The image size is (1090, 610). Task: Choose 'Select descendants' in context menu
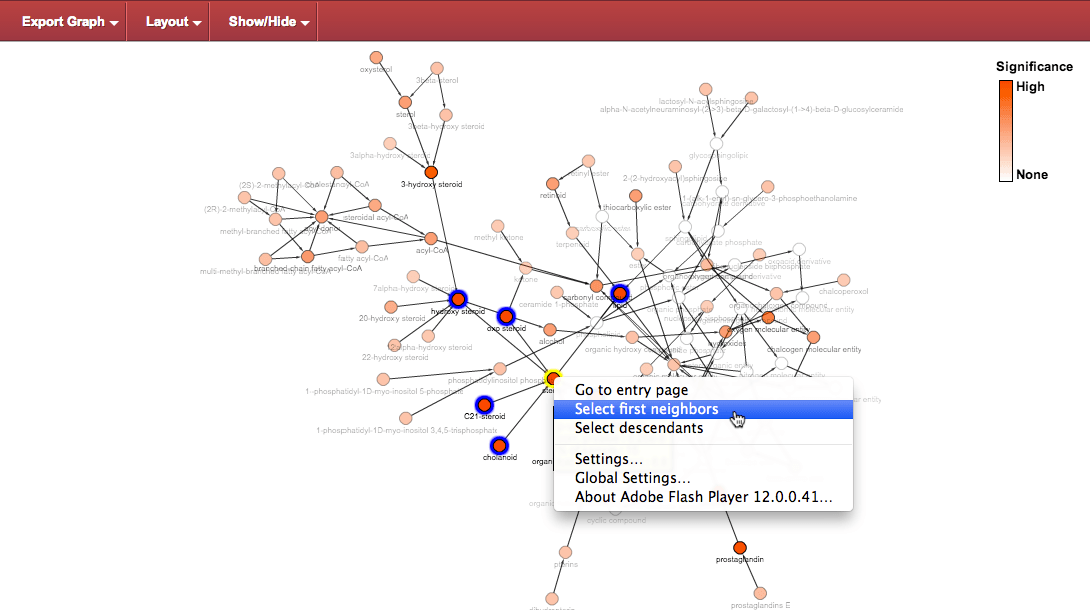point(638,428)
